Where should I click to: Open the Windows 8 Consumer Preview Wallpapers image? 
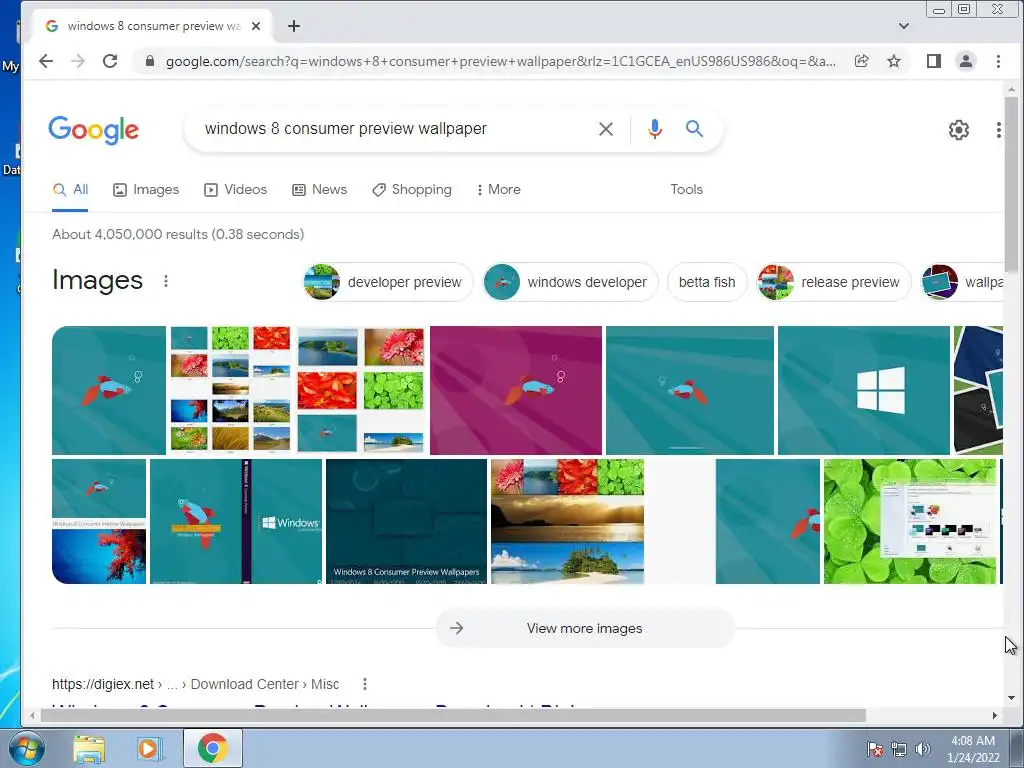click(x=406, y=522)
